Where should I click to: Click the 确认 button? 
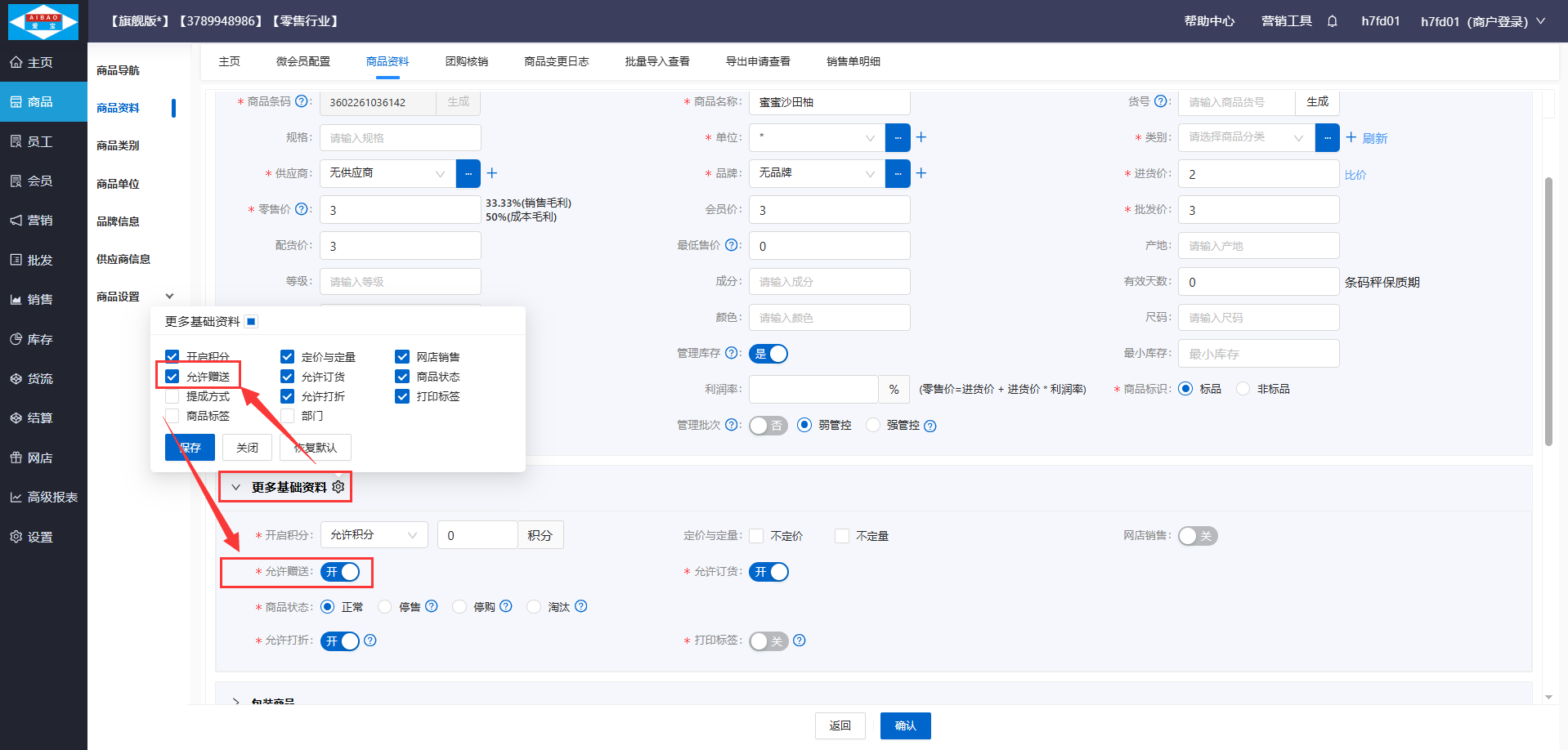pos(905,725)
